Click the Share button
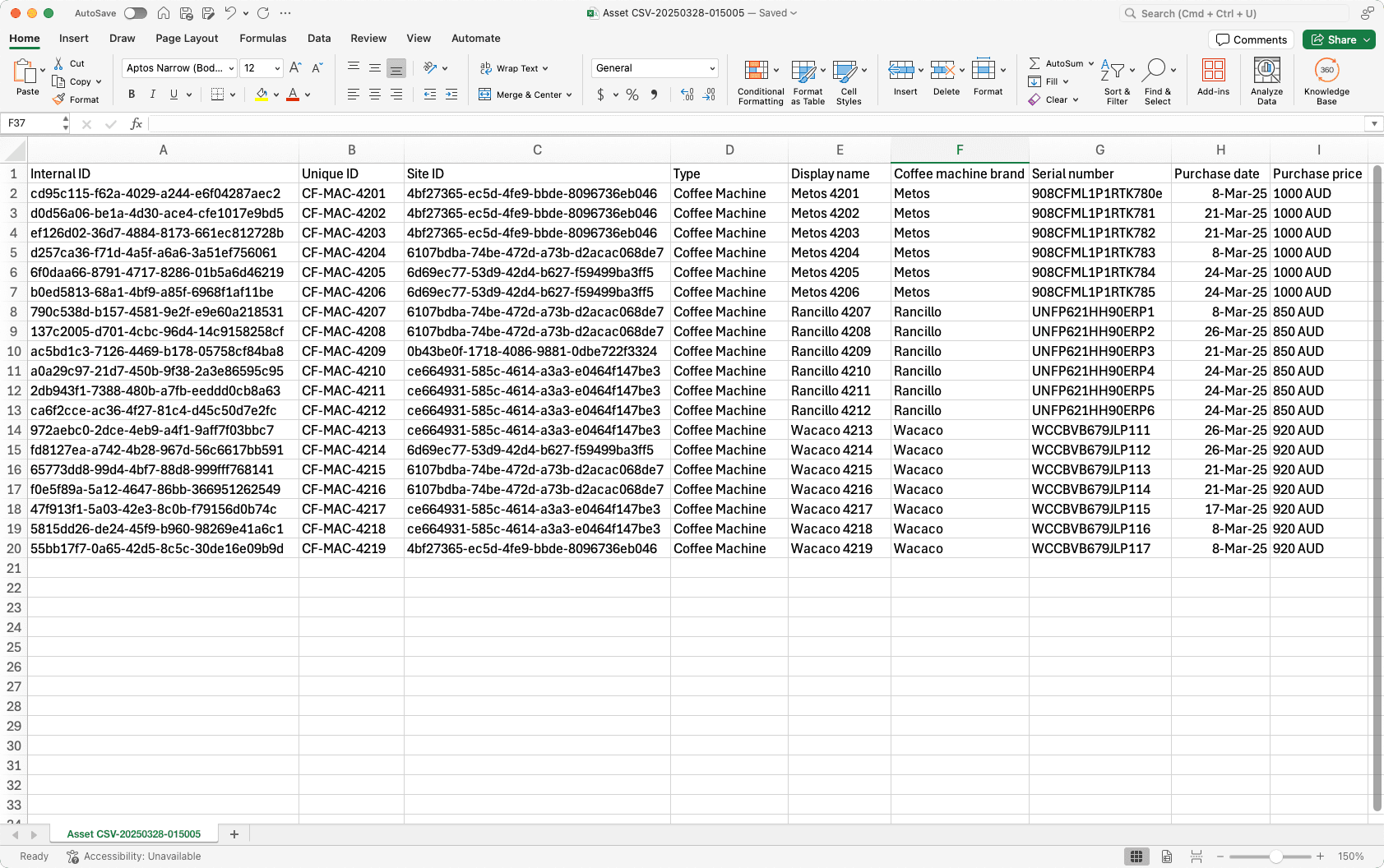 click(x=1339, y=39)
